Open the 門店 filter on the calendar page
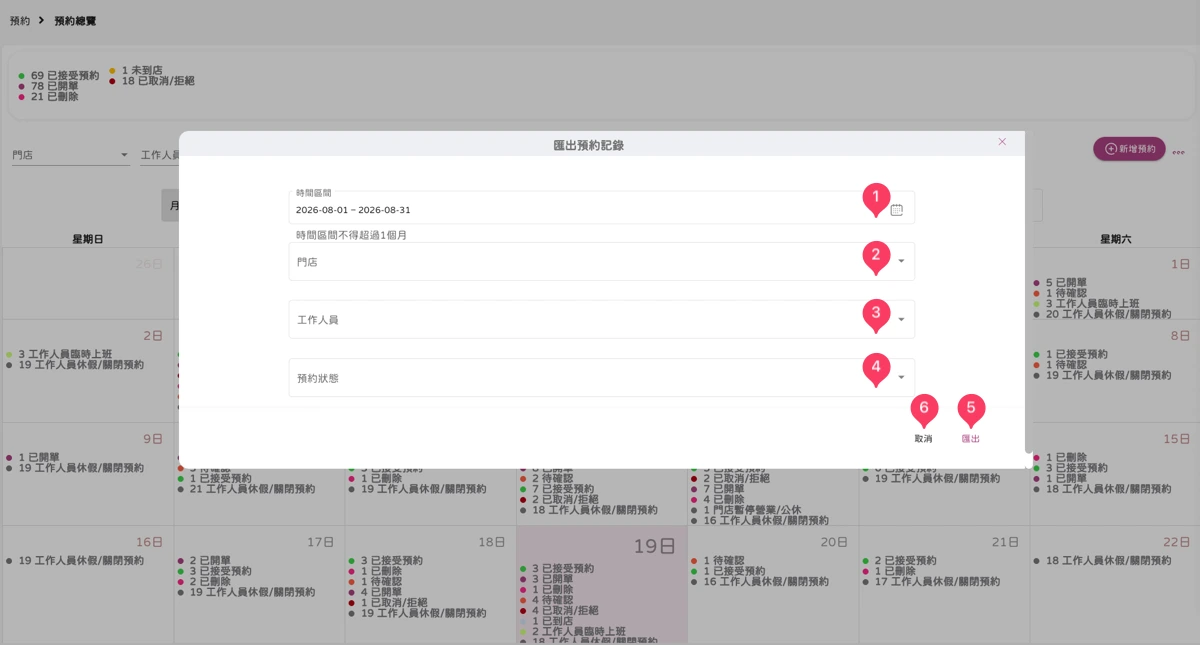This screenshot has width=1200, height=645. (x=71, y=155)
